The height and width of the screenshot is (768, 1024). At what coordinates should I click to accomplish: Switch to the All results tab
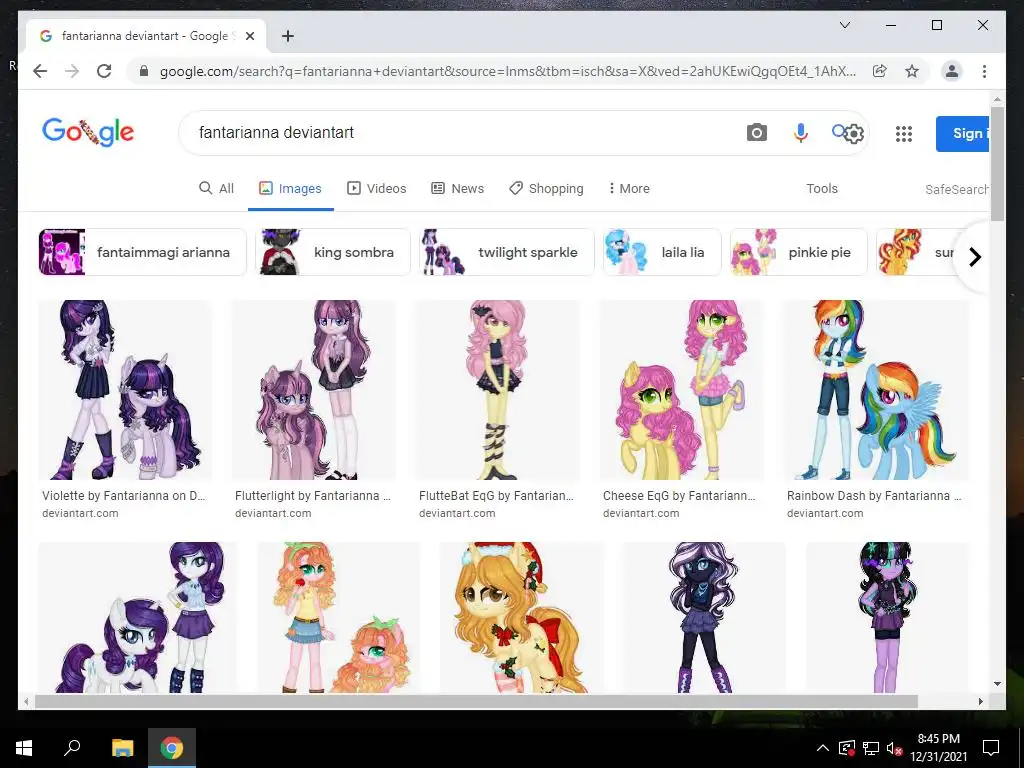coord(216,188)
